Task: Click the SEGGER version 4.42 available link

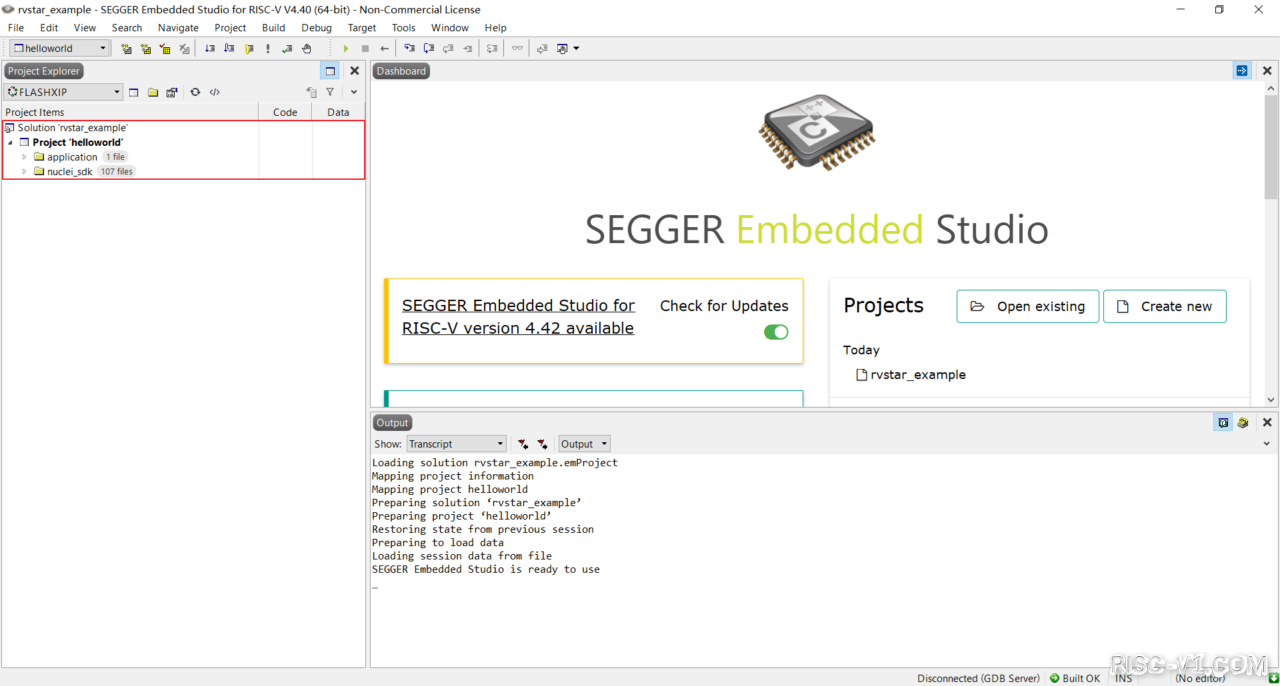Action: (518, 317)
